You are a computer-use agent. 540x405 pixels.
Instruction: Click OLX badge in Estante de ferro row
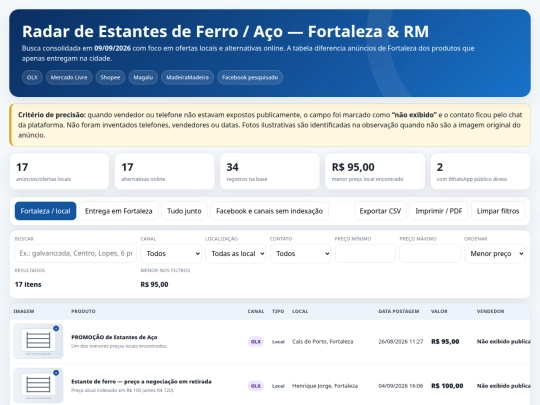tap(256, 386)
